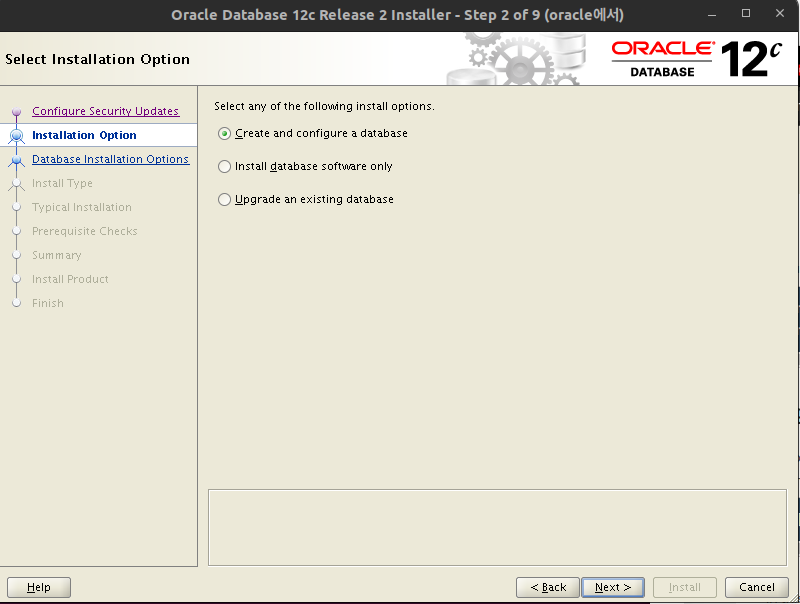This screenshot has width=800, height=604.
Task: Click the Oracle Database 12c logo
Action: pyautogui.click(x=697, y=59)
